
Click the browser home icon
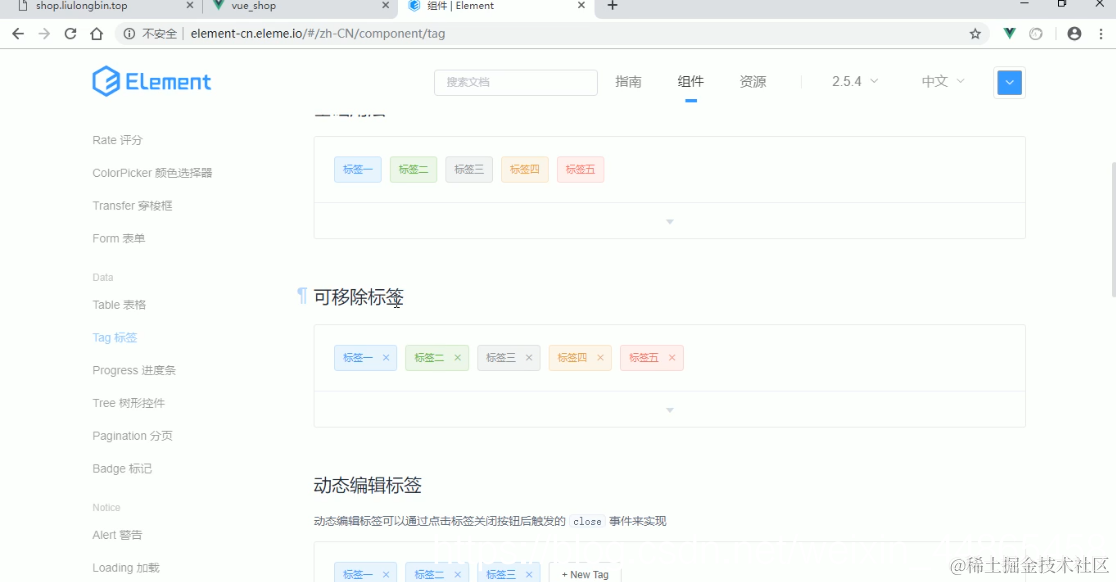tap(94, 32)
